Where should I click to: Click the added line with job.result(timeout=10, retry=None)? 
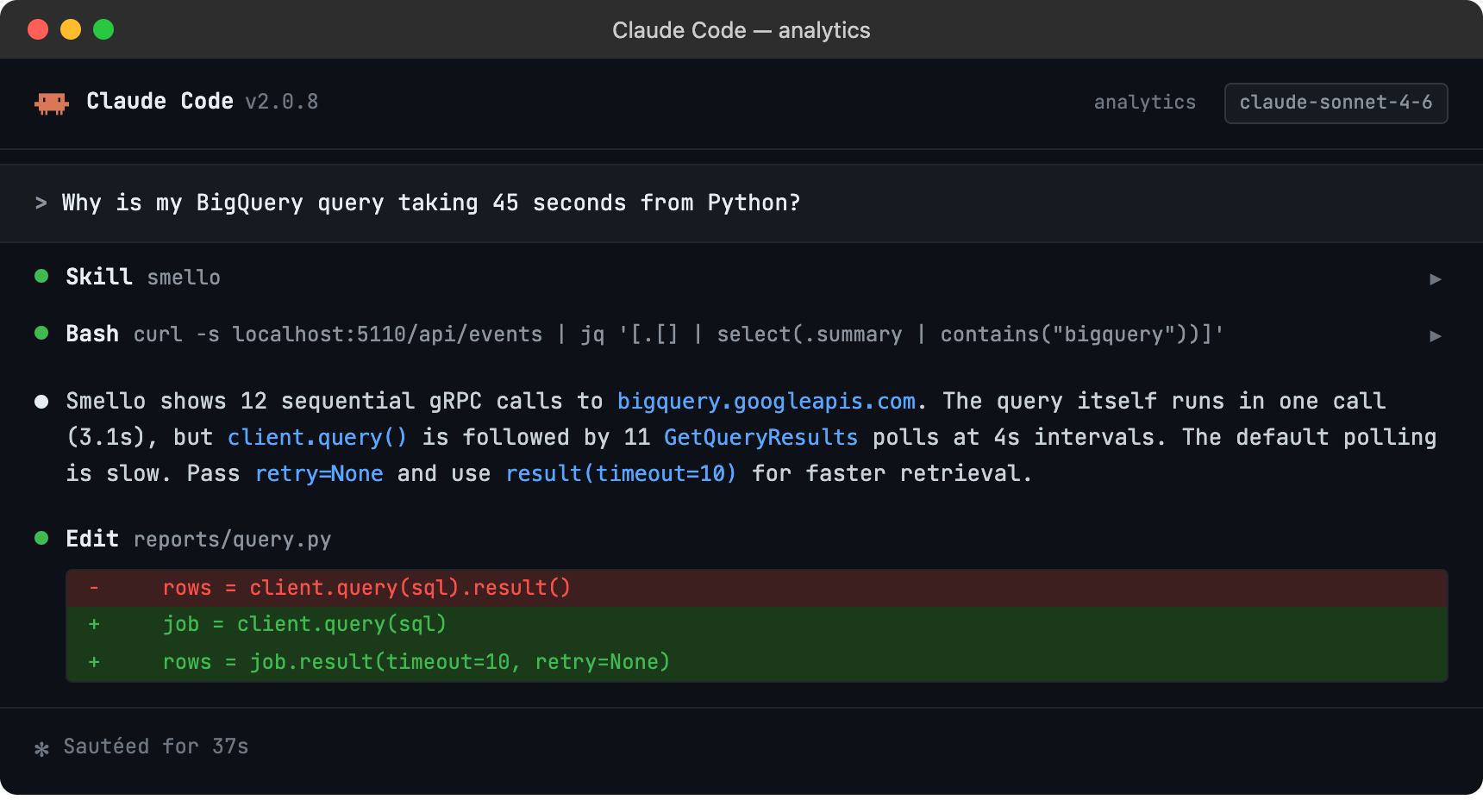point(756,662)
